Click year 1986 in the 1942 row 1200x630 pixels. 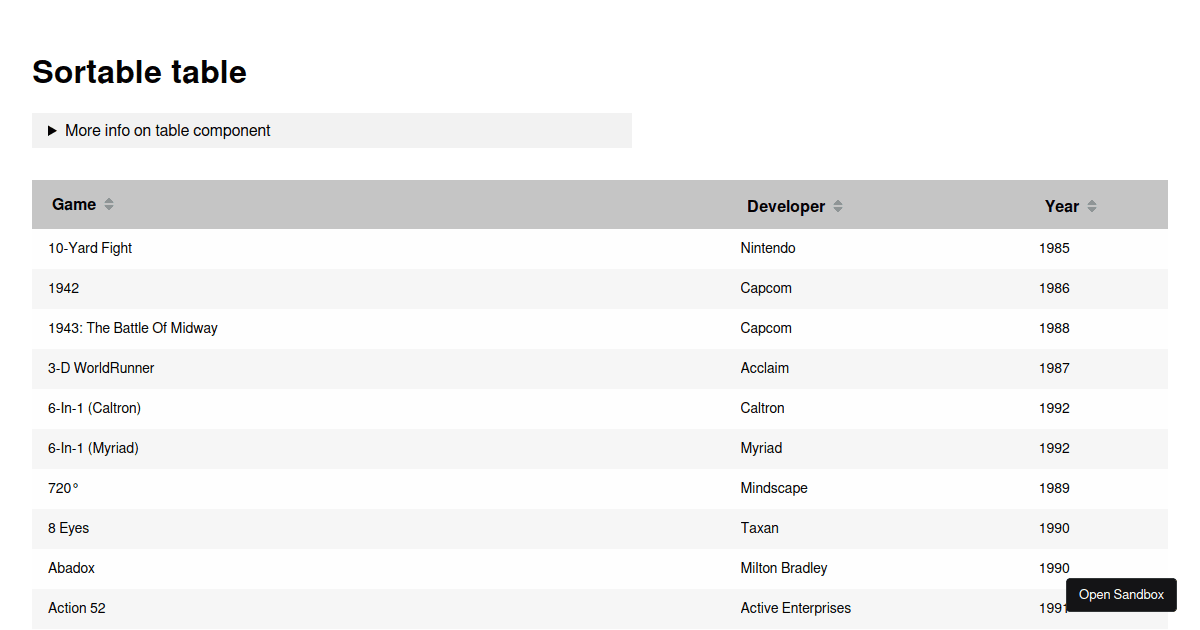tap(1054, 288)
